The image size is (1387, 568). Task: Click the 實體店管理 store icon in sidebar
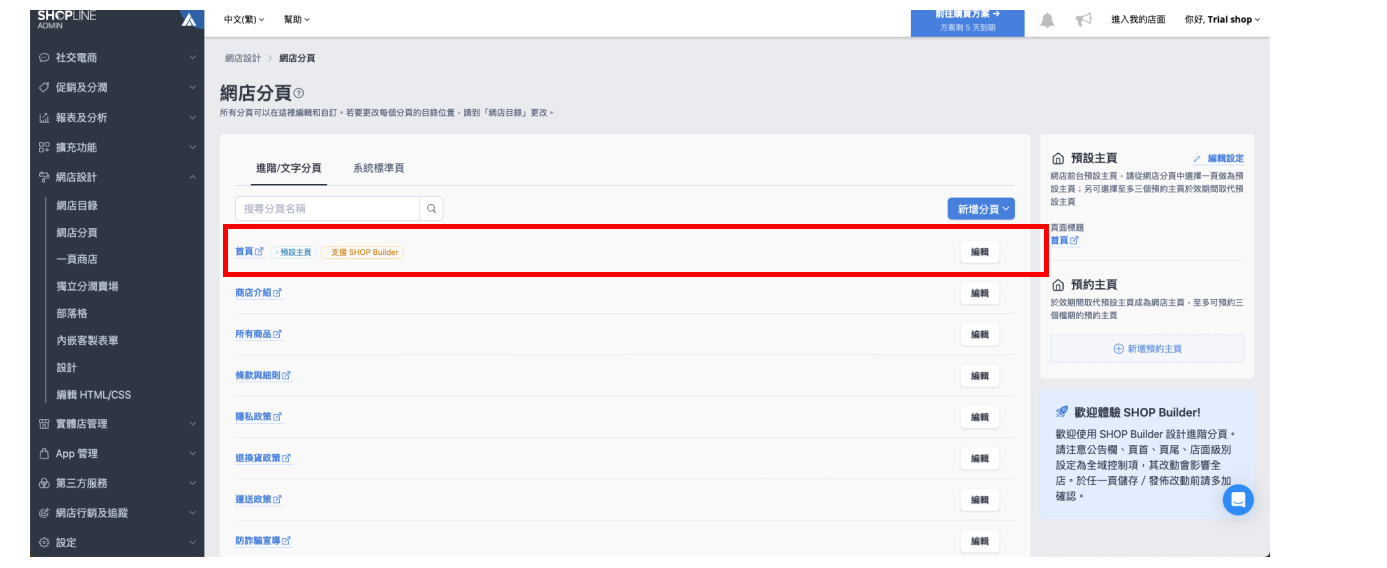[44, 424]
